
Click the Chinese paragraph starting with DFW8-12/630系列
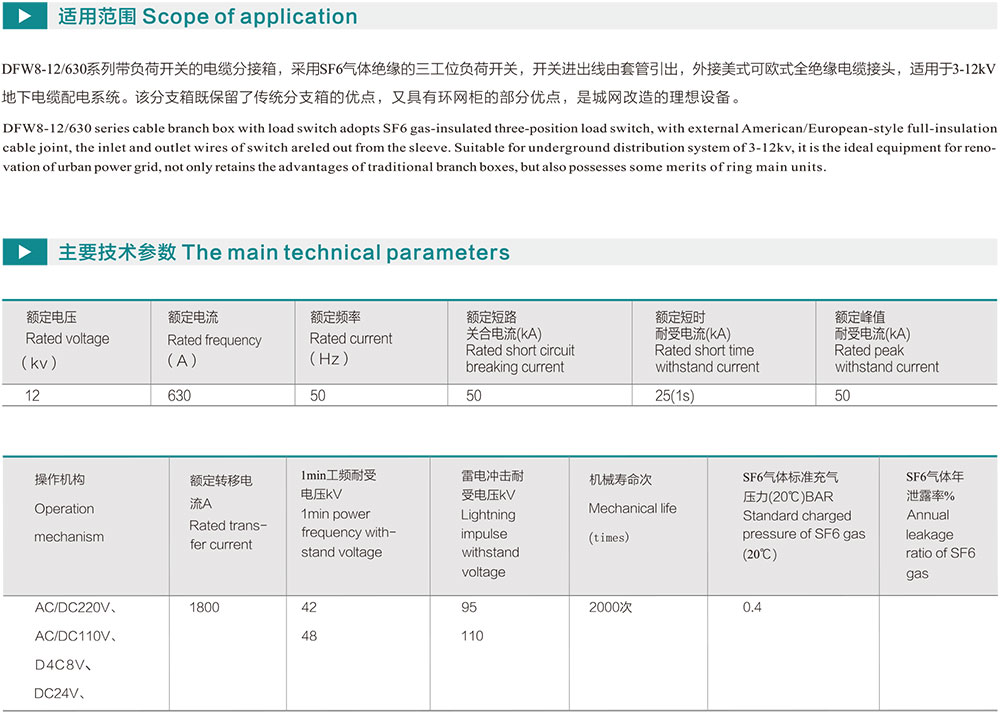[500, 84]
